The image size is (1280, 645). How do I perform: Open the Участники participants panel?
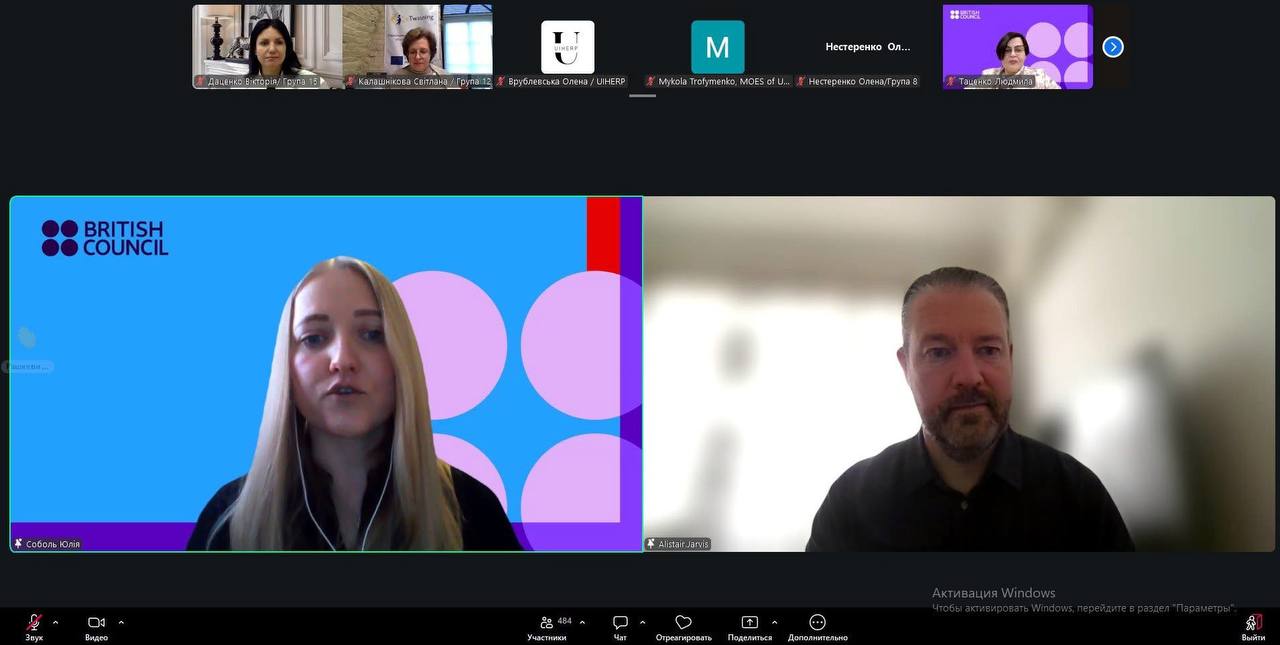547,622
